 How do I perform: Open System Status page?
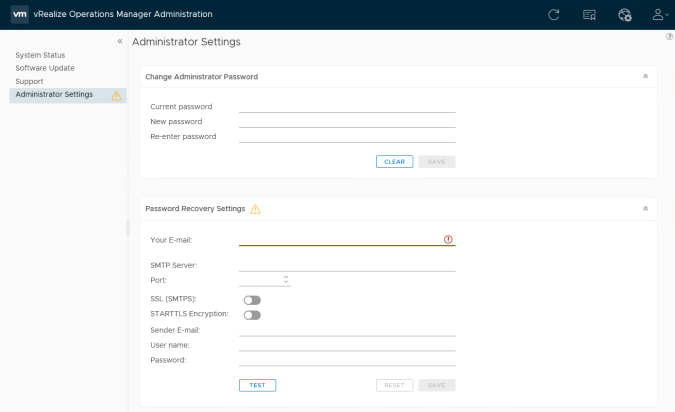(x=40, y=55)
